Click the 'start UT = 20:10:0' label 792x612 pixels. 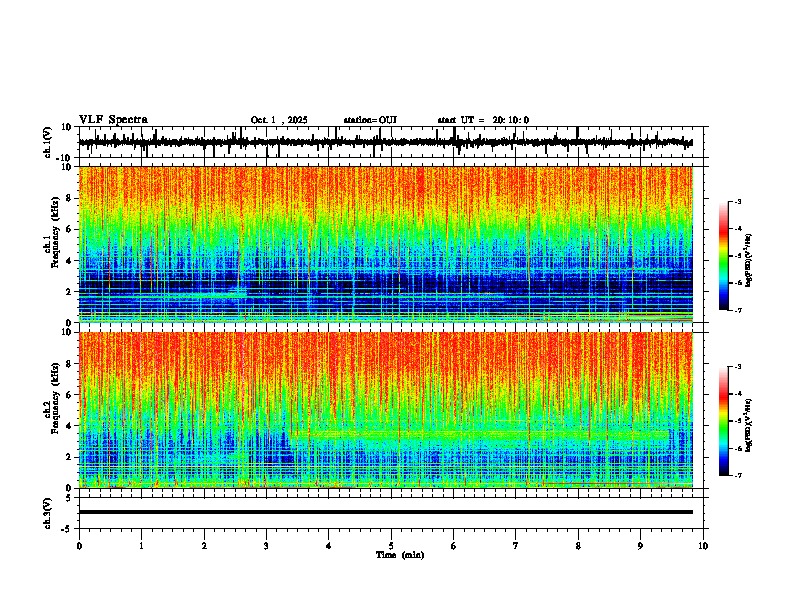click(483, 120)
